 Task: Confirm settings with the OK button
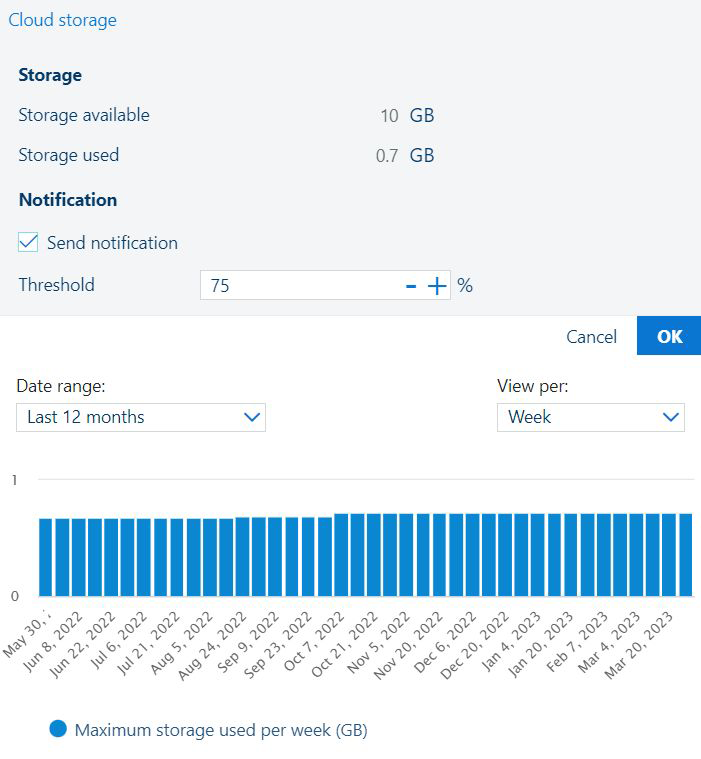point(668,336)
